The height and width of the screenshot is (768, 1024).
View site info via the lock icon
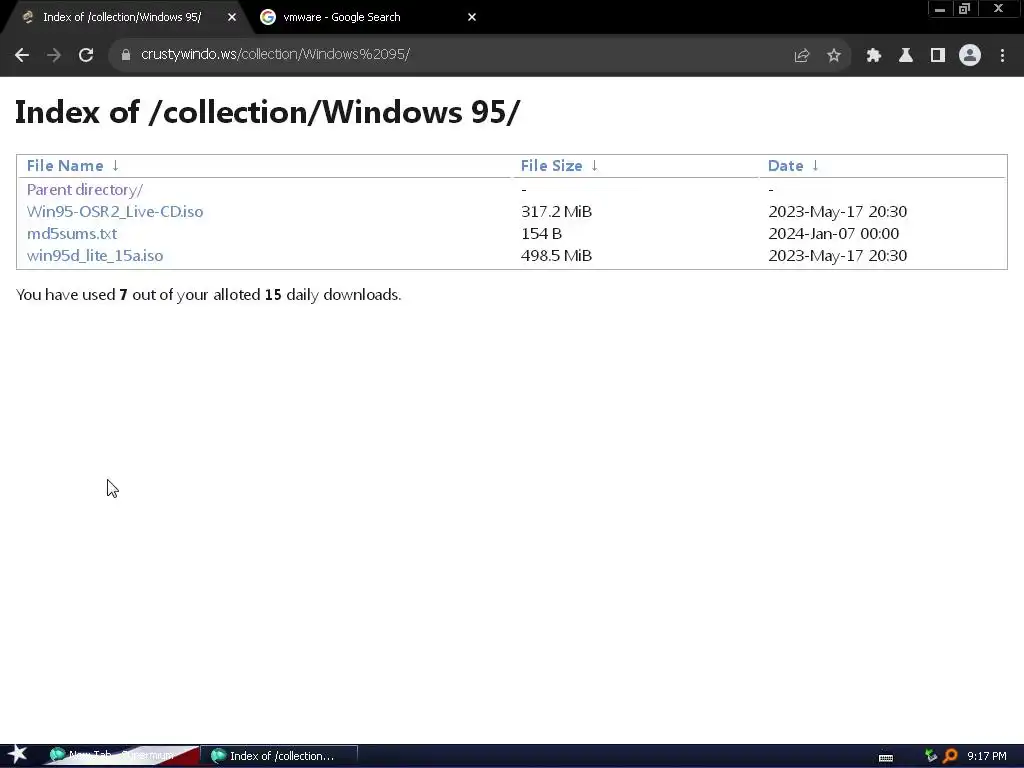[x=125, y=55]
